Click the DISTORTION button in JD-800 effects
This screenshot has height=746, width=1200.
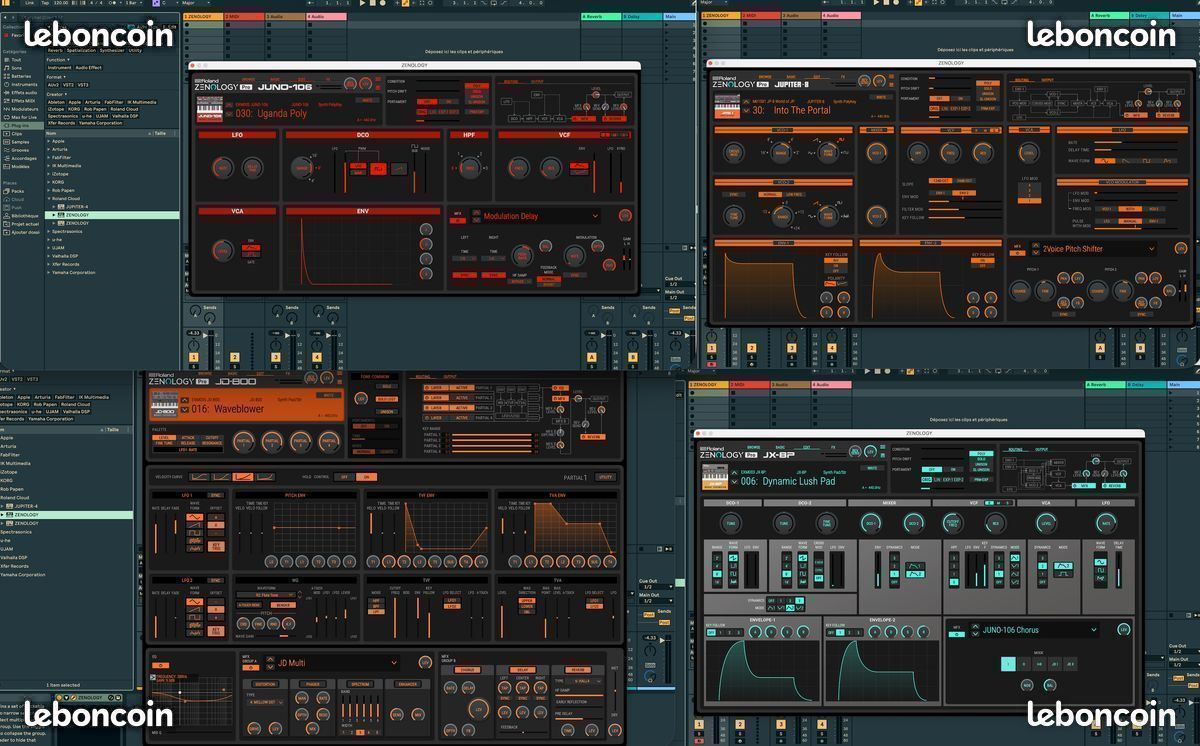pyautogui.click(x=265, y=684)
